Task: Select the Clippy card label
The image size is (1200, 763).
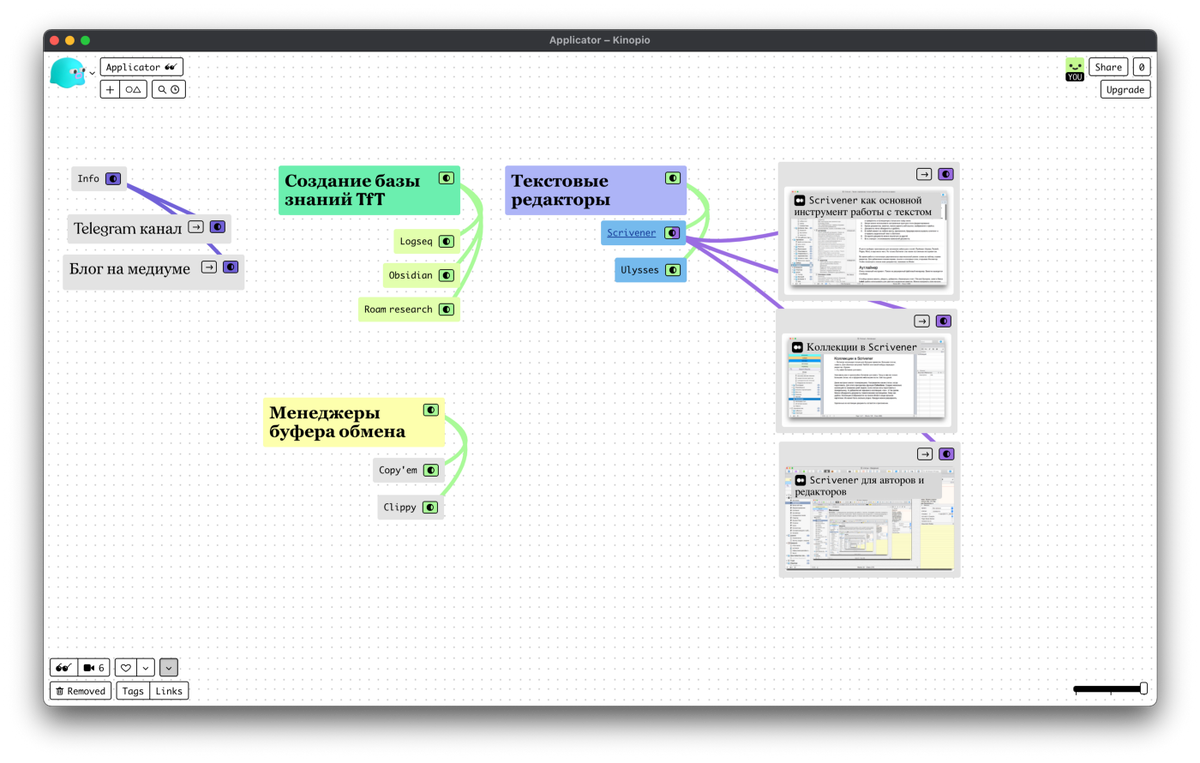Action: click(400, 507)
